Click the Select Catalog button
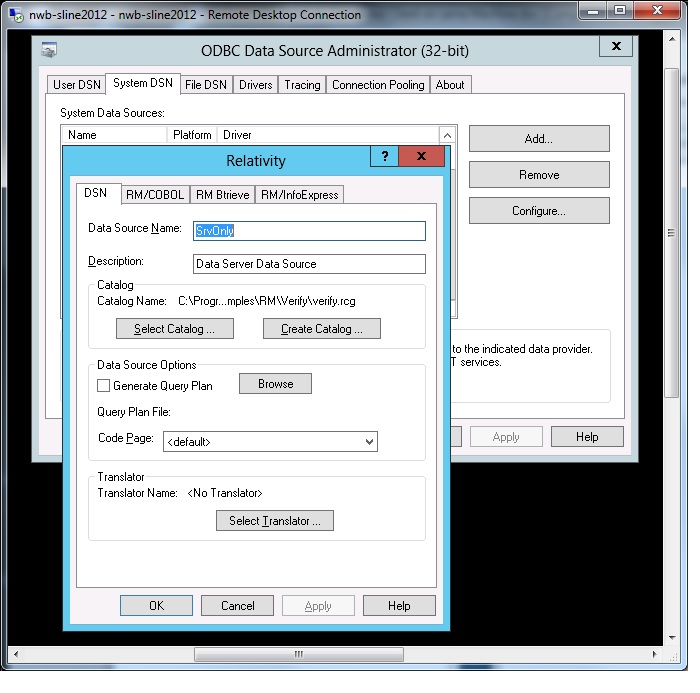Screen dimensions: 700x693 click(x=175, y=329)
